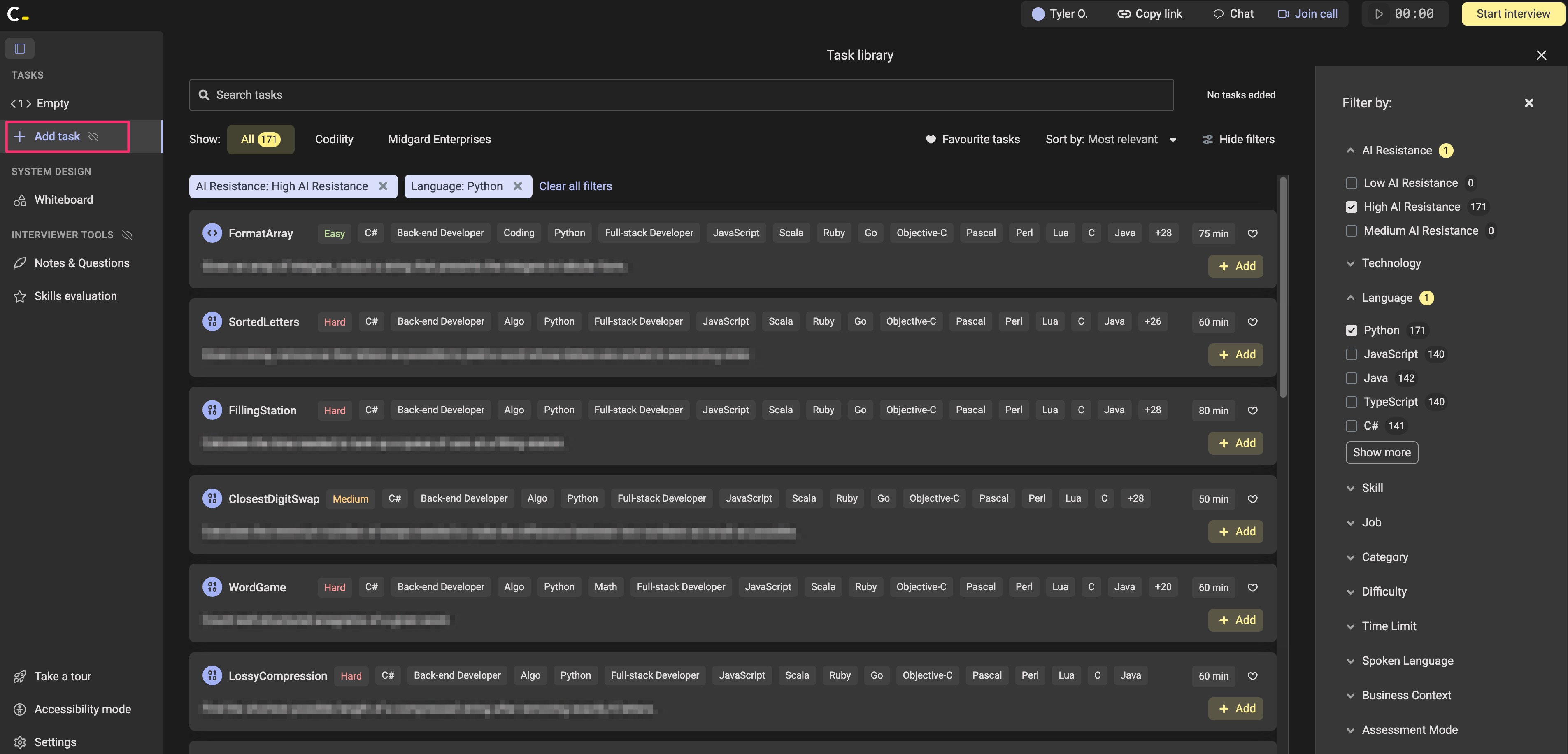Click the ClosestDigitSwap algo task icon
The height and width of the screenshot is (754, 1568).
pos(212,498)
